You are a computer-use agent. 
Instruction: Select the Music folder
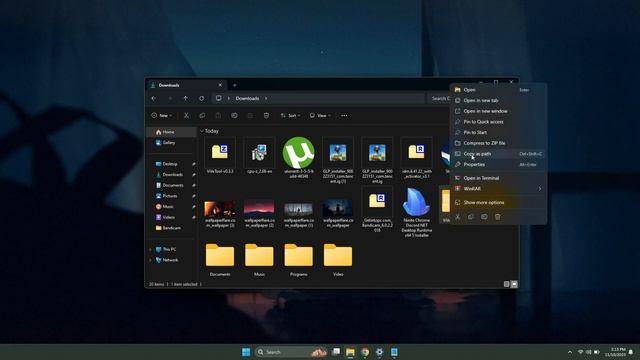[259, 260]
